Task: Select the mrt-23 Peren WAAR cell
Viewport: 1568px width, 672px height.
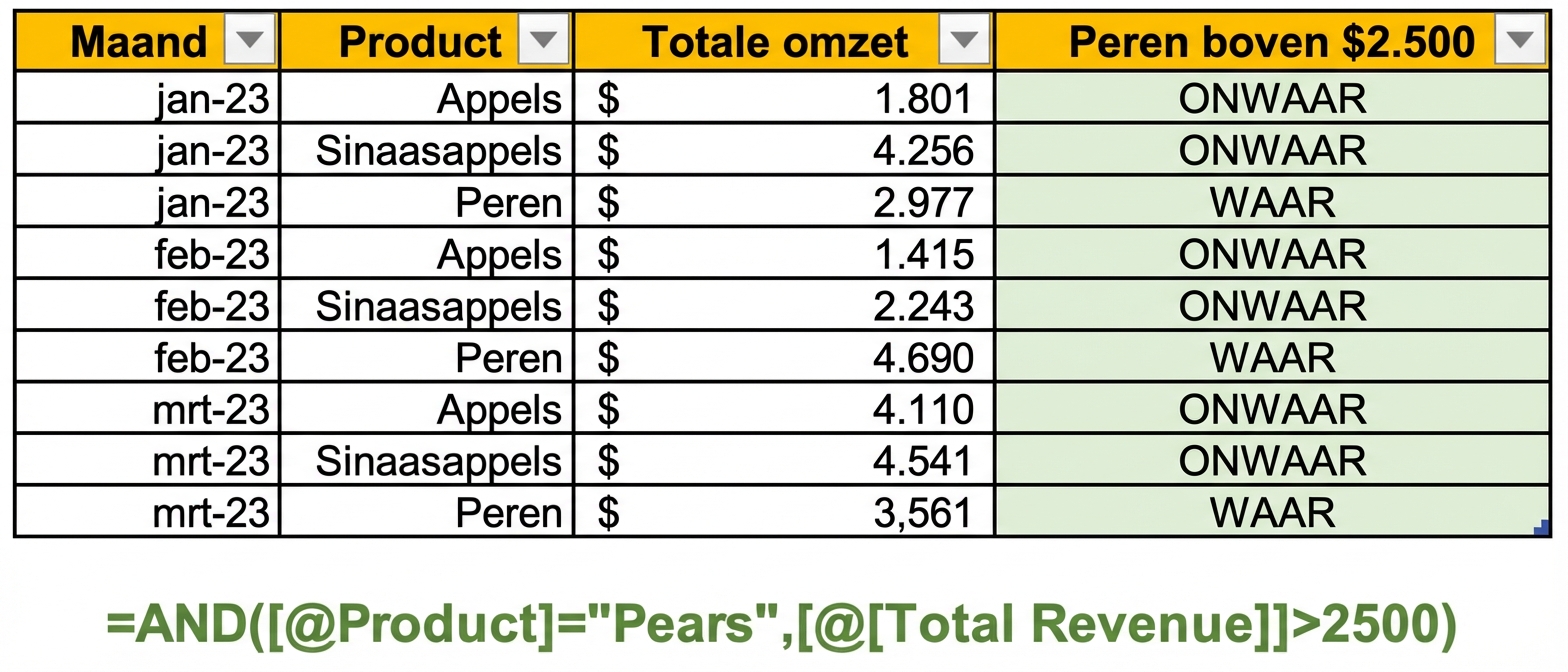Action: pos(1270,512)
